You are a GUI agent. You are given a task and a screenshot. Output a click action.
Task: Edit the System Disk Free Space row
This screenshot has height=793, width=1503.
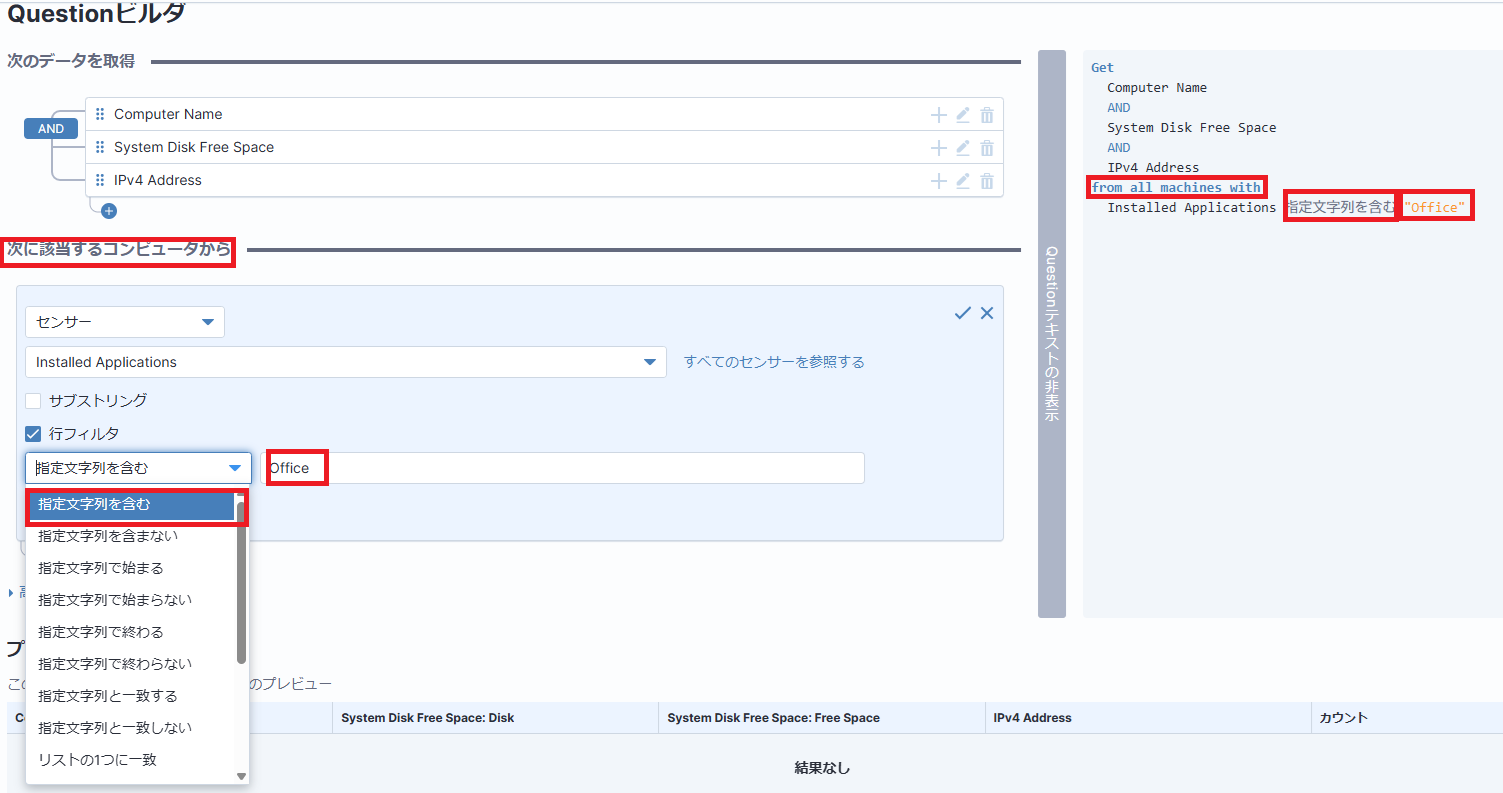[x=963, y=148]
